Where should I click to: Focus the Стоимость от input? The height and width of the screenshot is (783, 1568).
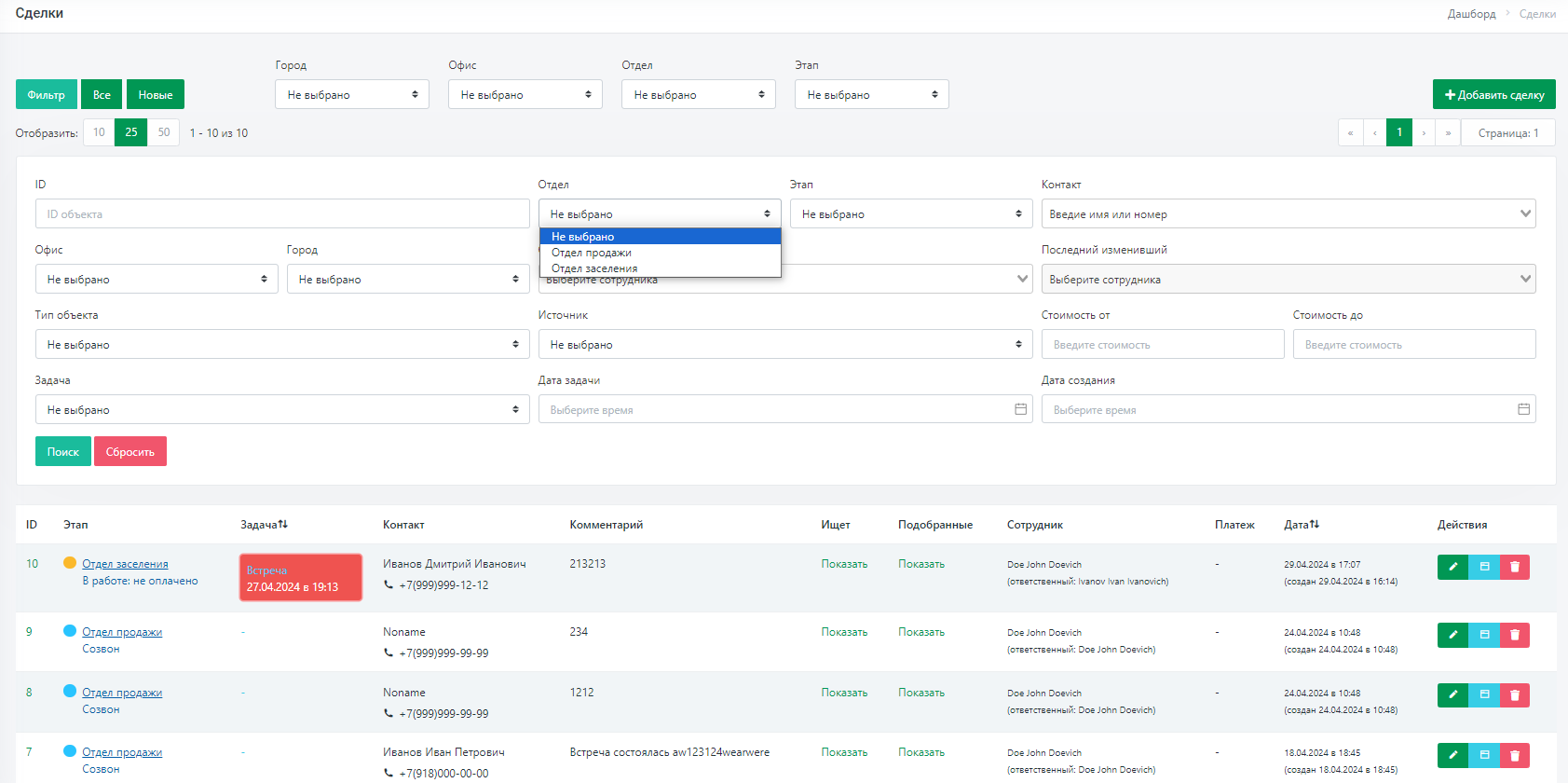coord(1163,344)
